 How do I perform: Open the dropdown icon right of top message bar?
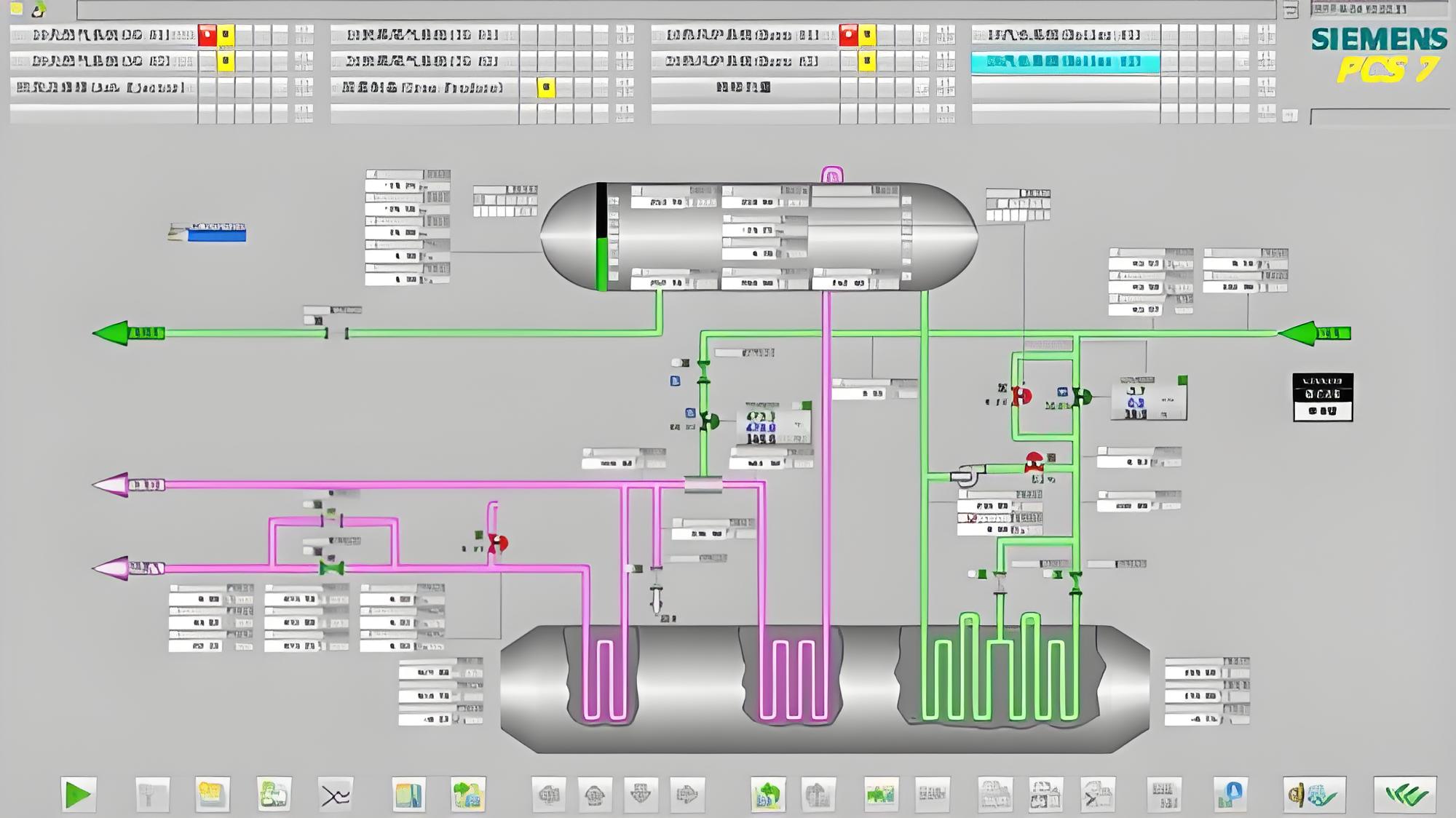[1290, 10]
